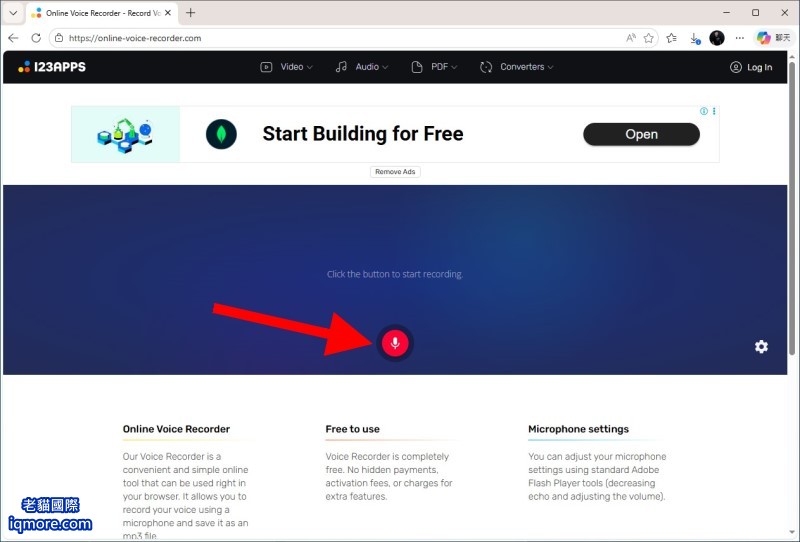This screenshot has height=542, width=800.
Task: Expand the Audio dropdown menu
Action: (362, 67)
